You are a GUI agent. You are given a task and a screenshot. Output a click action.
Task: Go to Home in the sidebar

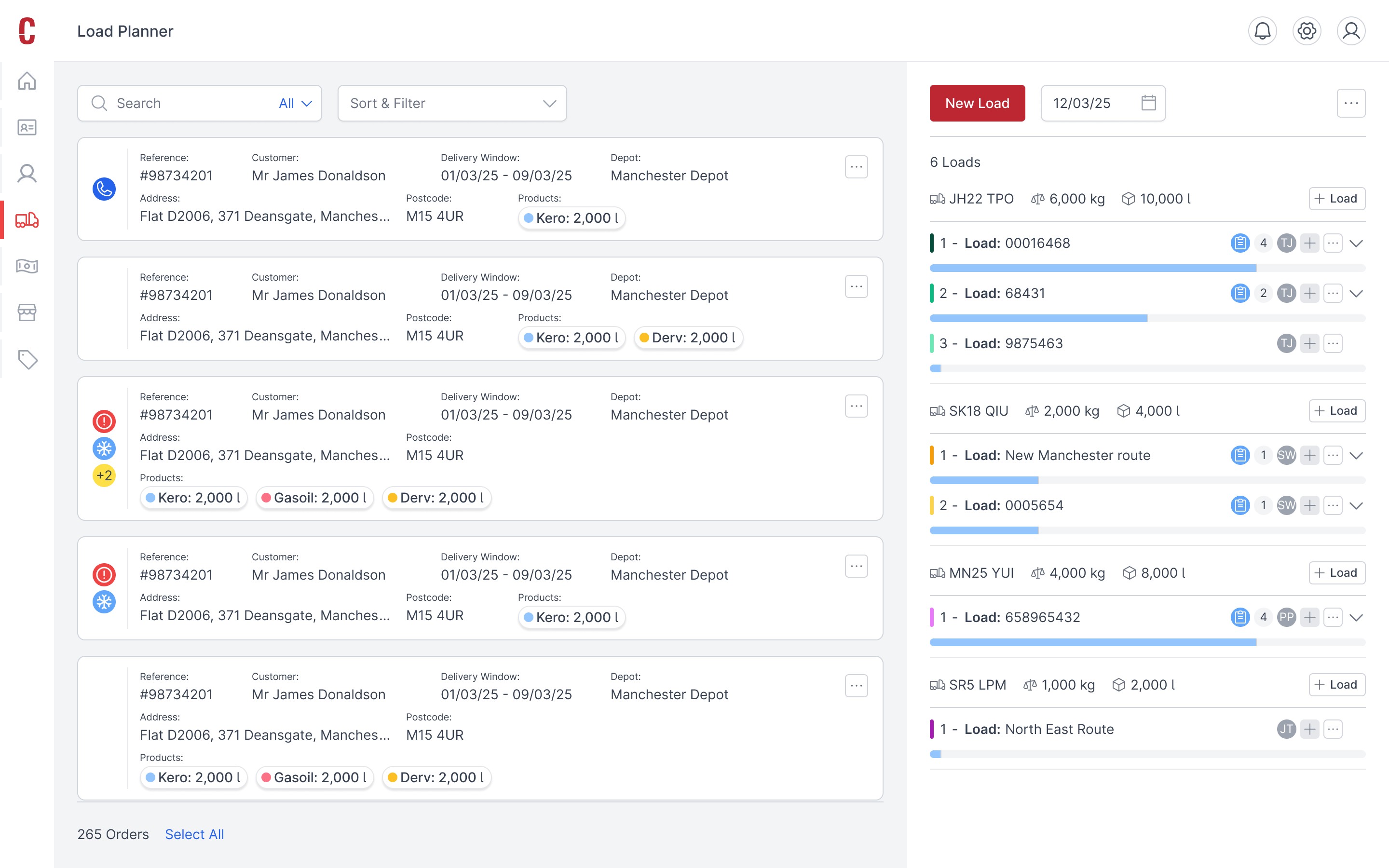point(27,81)
